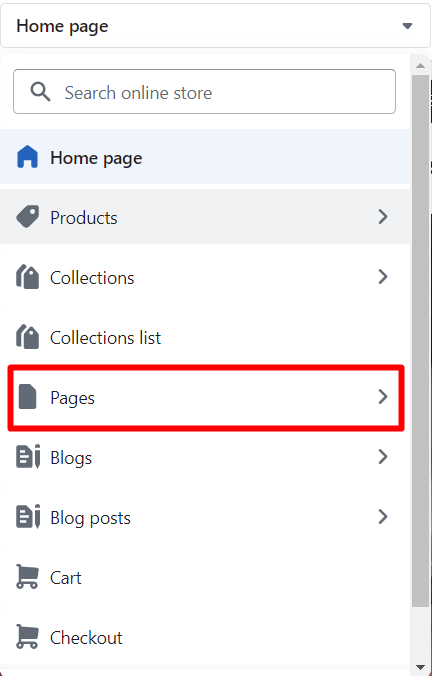The height and width of the screenshot is (676, 432).
Task: Click the Blog posts icon
Action: (x=28, y=516)
